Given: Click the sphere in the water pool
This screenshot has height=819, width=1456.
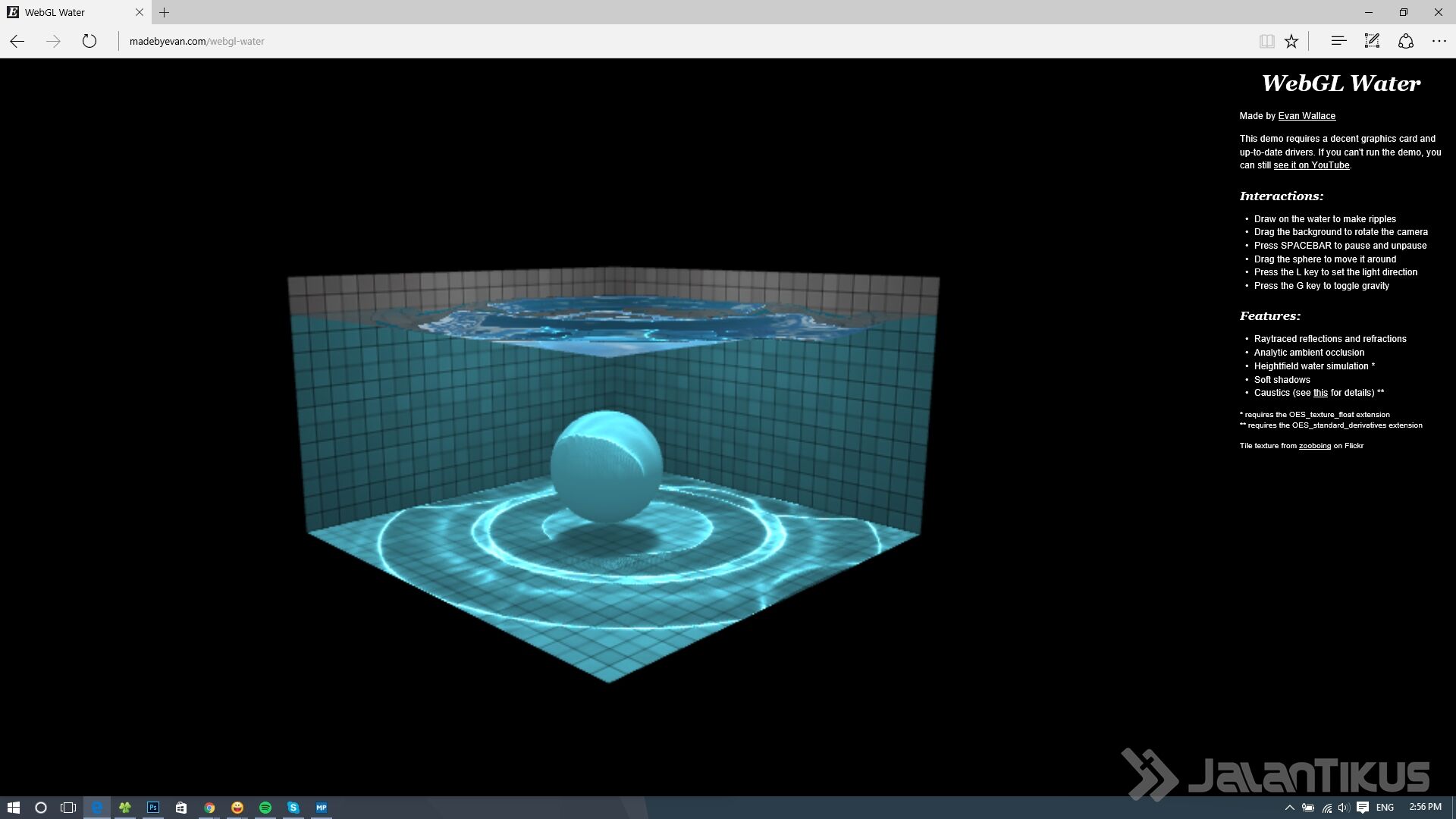Looking at the screenshot, I should coord(606,466).
